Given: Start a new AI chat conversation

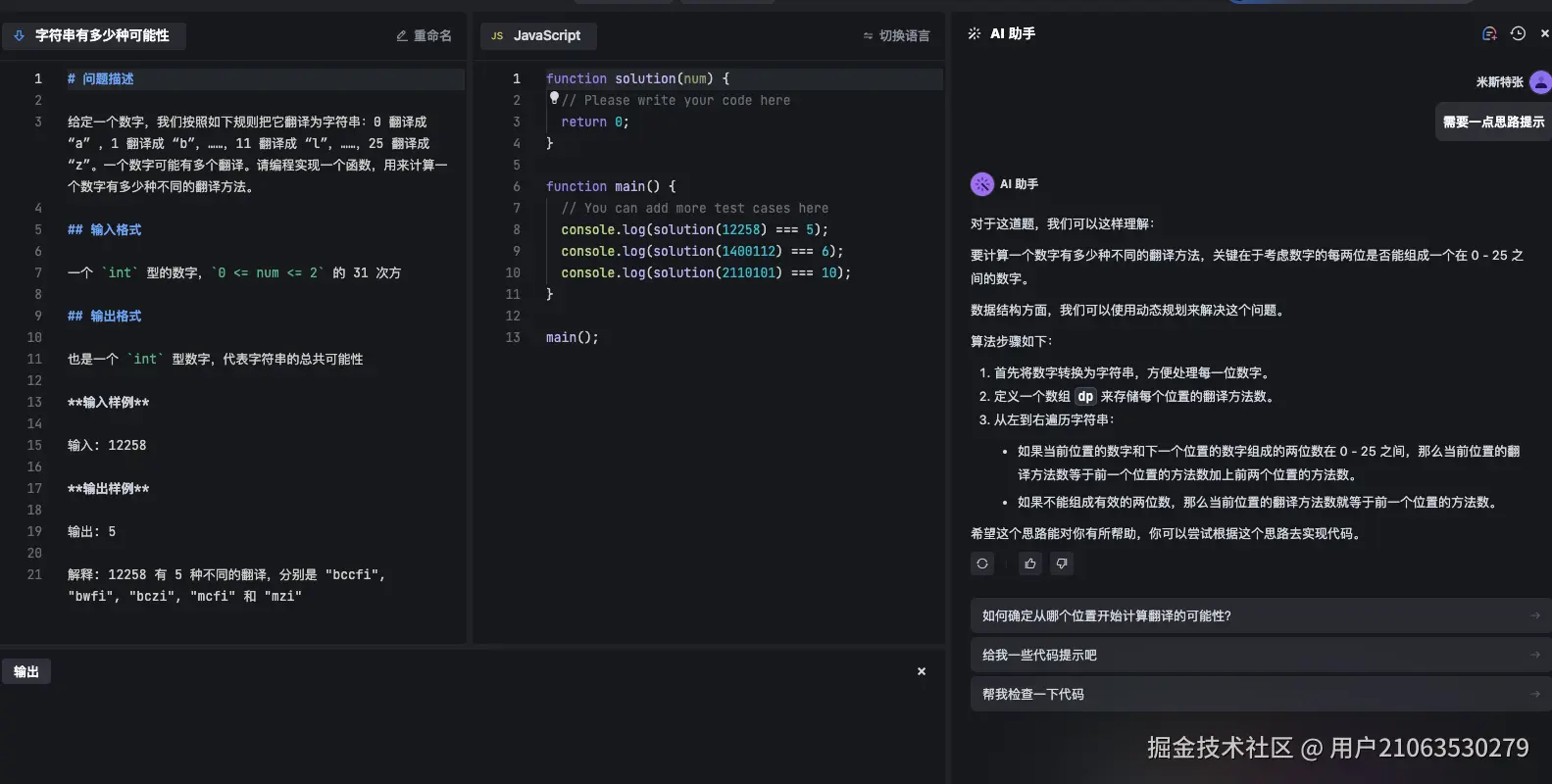Looking at the screenshot, I should (x=1489, y=33).
